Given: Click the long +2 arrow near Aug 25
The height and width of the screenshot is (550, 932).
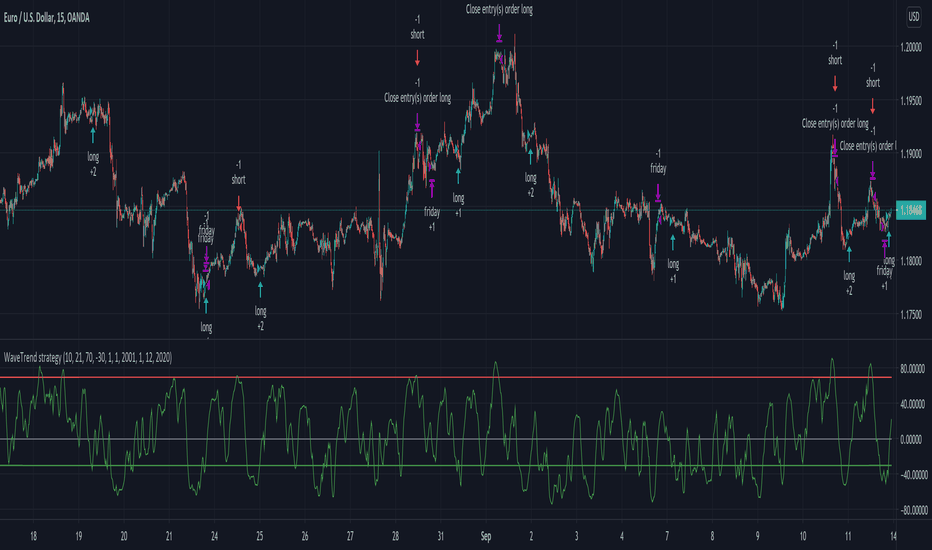Looking at the screenshot, I should tap(260, 289).
